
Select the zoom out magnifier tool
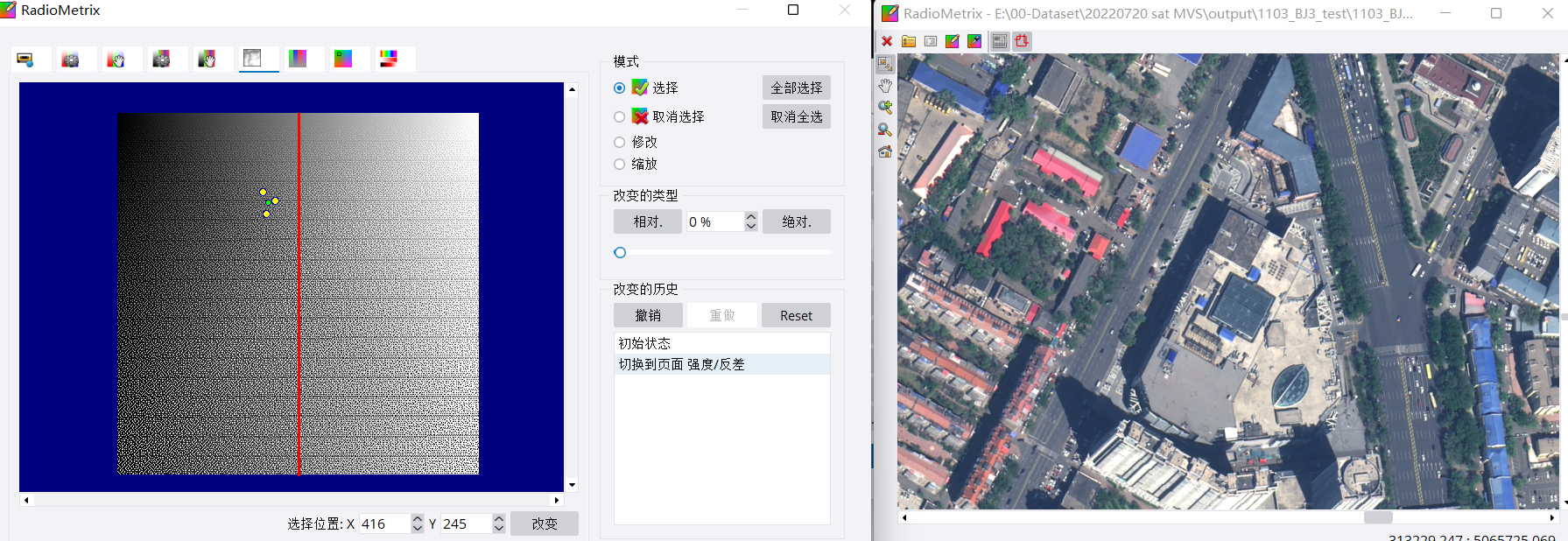pyautogui.click(x=885, y=130)
